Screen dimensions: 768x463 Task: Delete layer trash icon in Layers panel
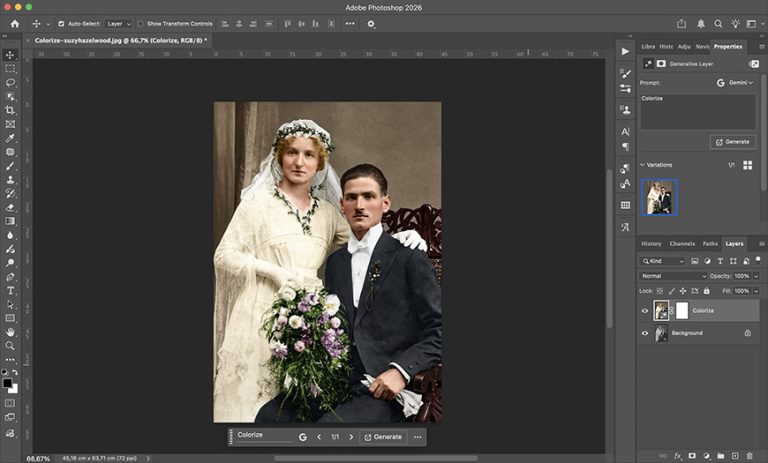749,456
